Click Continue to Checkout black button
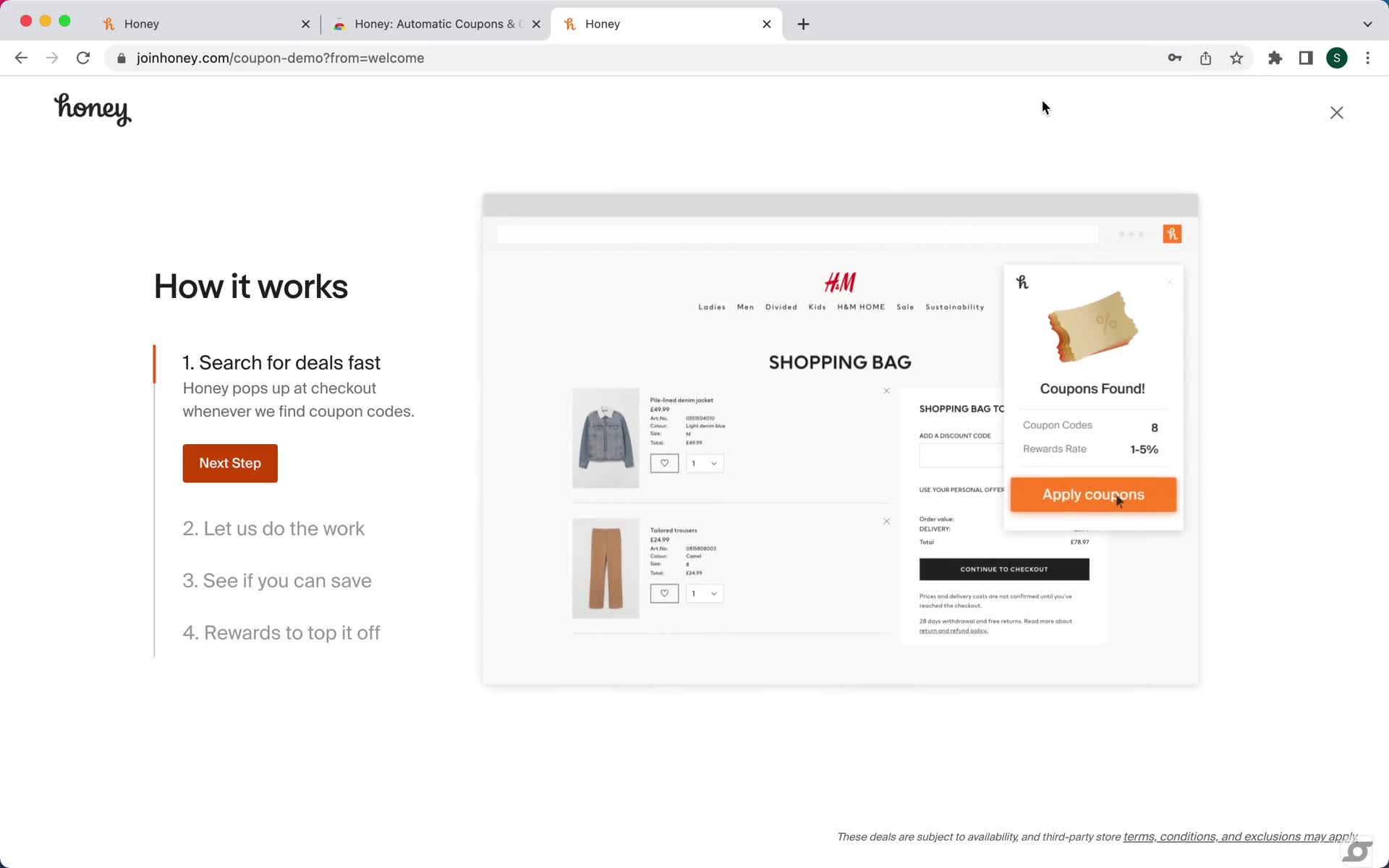 point(1003,568)
